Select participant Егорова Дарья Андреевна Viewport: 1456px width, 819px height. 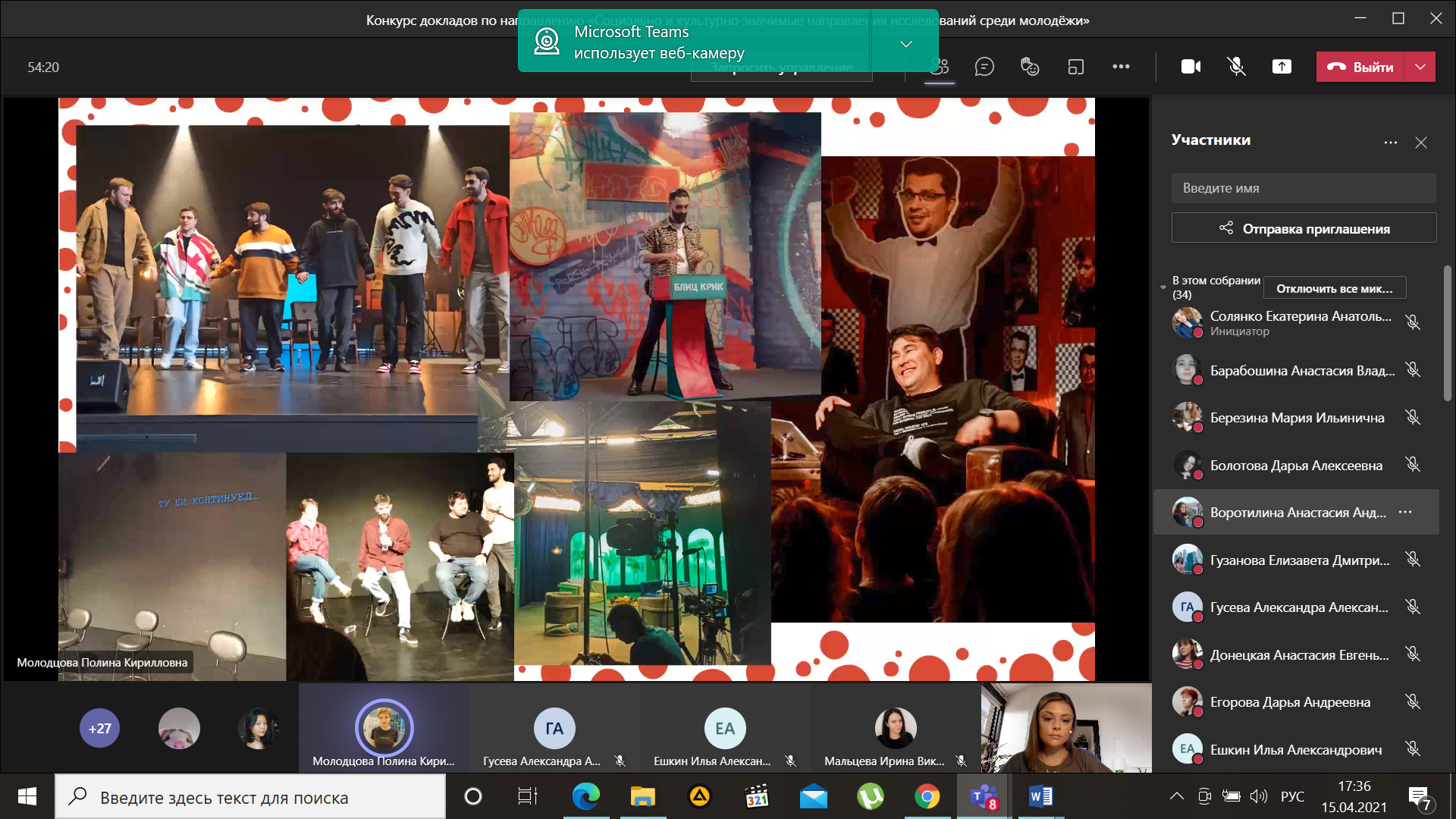[1289, 702]
